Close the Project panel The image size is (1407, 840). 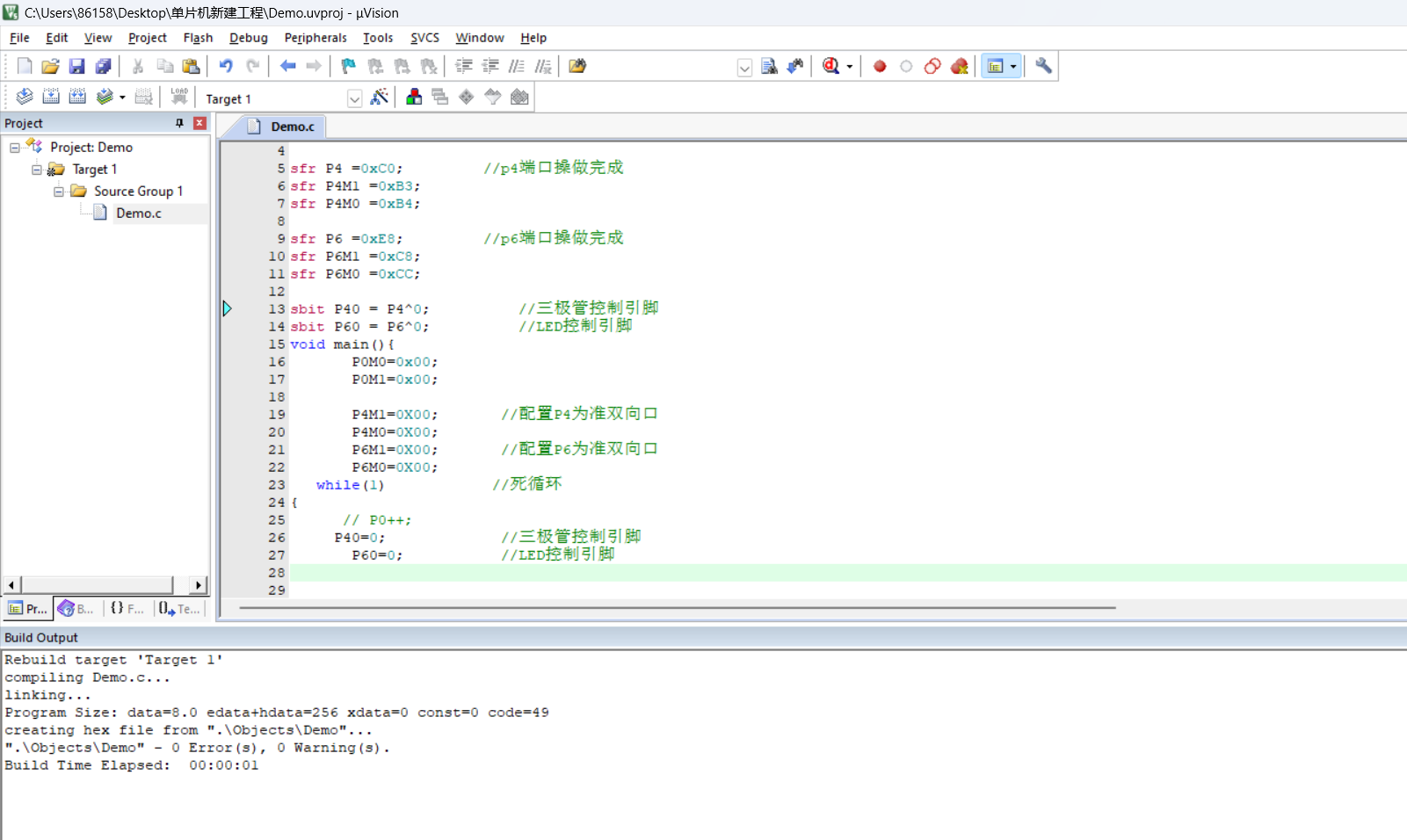point(199,123)
